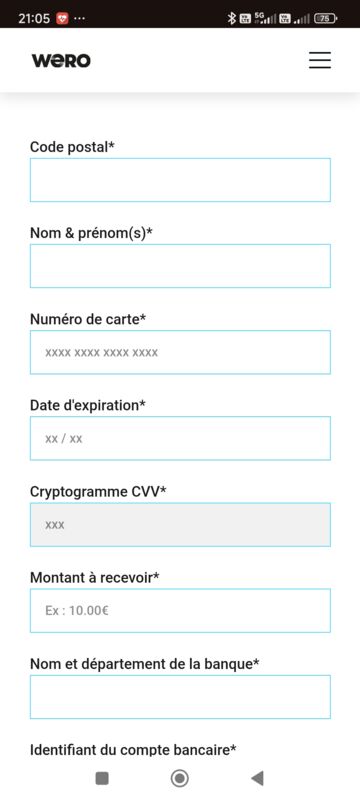Select the Numéro de carte field
Screen dimensions: 360x800
pyautogui.click(x=180, y=352)
